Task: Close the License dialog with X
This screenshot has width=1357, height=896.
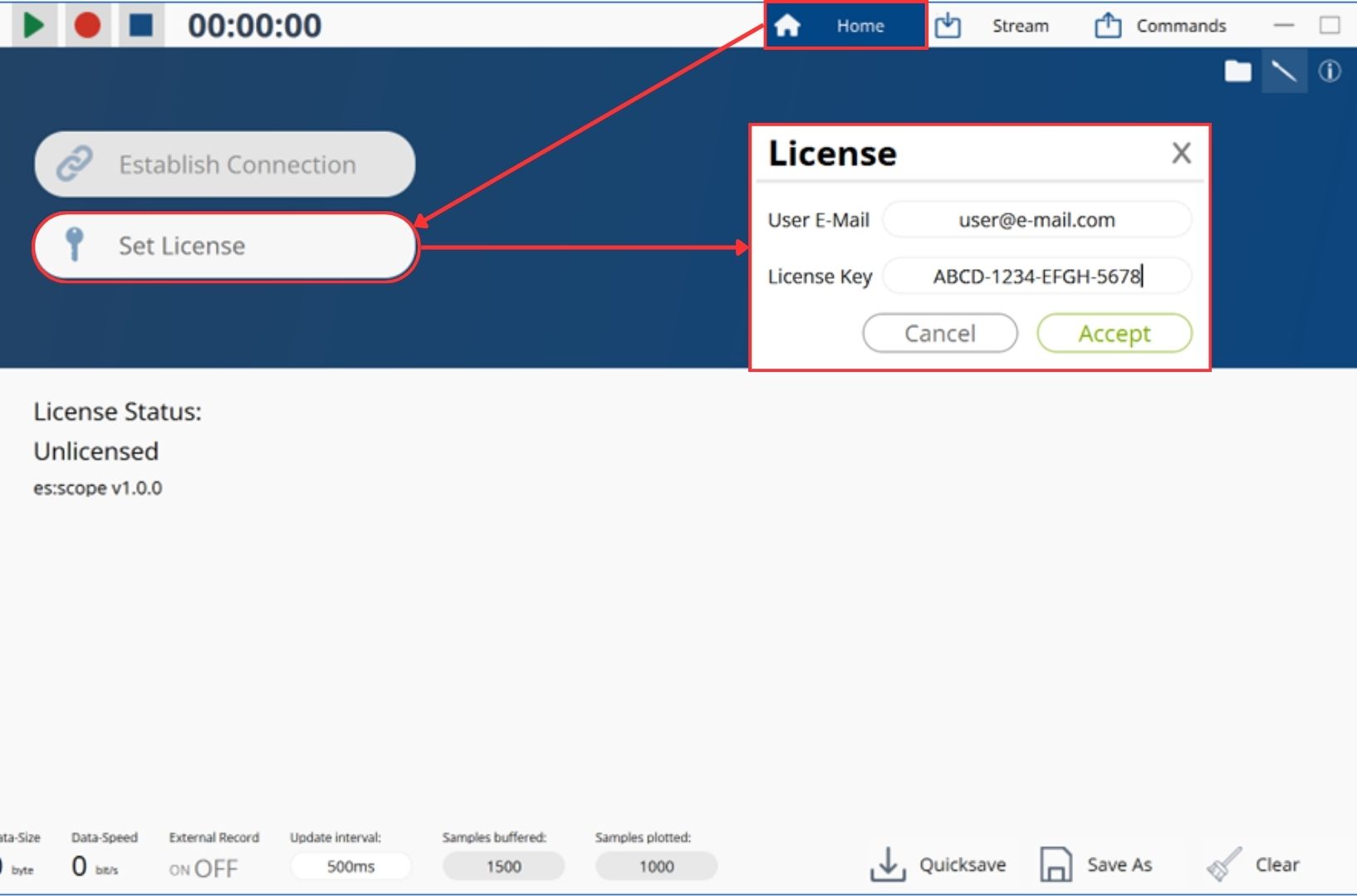Action: point(1181,153)
